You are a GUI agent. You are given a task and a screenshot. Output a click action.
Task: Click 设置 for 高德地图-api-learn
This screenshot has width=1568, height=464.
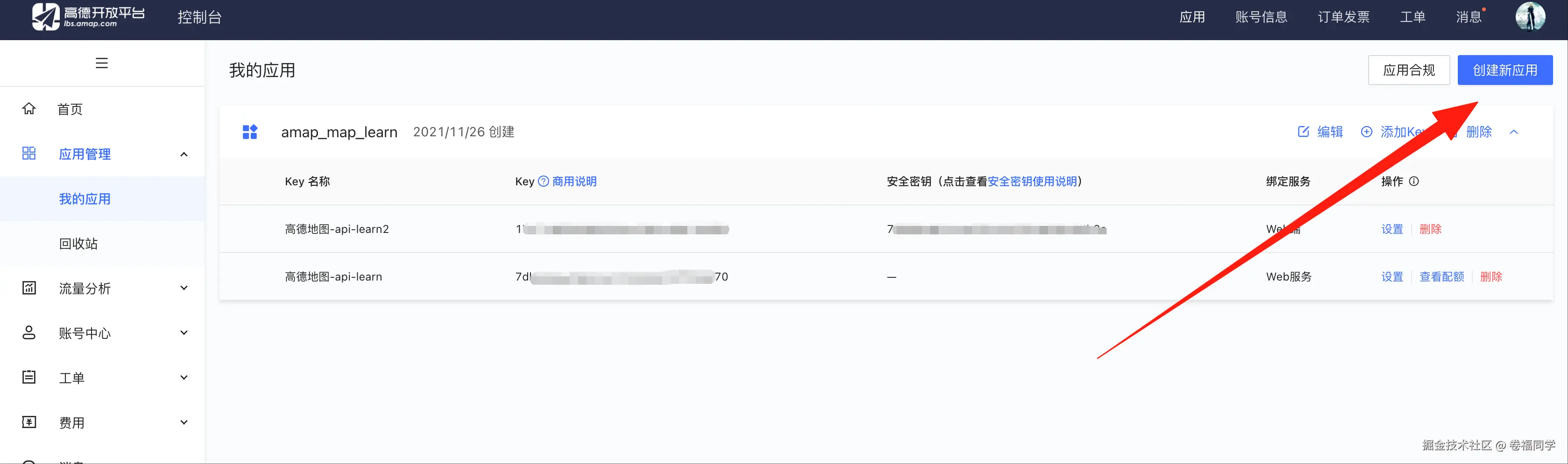point(1392,277)
